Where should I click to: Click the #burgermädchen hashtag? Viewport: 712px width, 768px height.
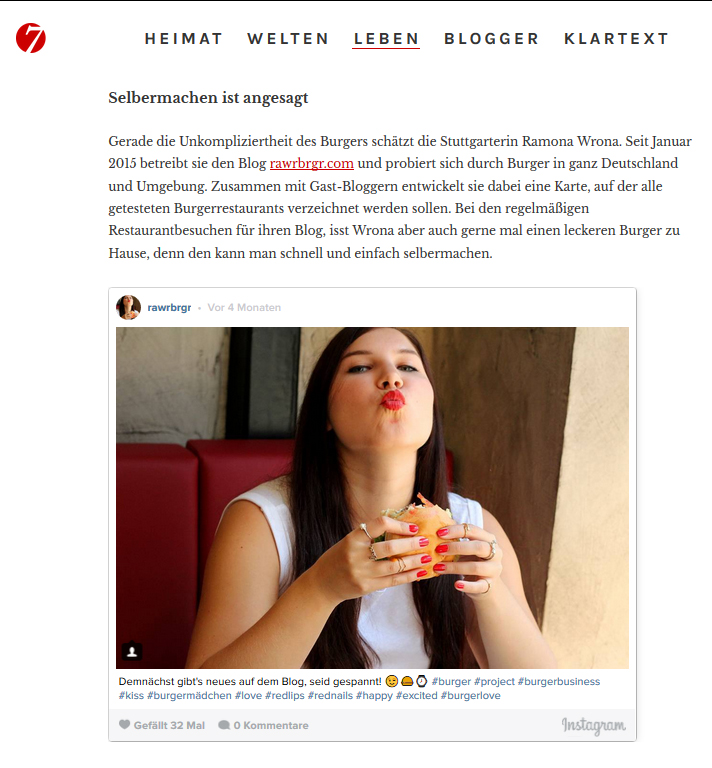[189, 696]
